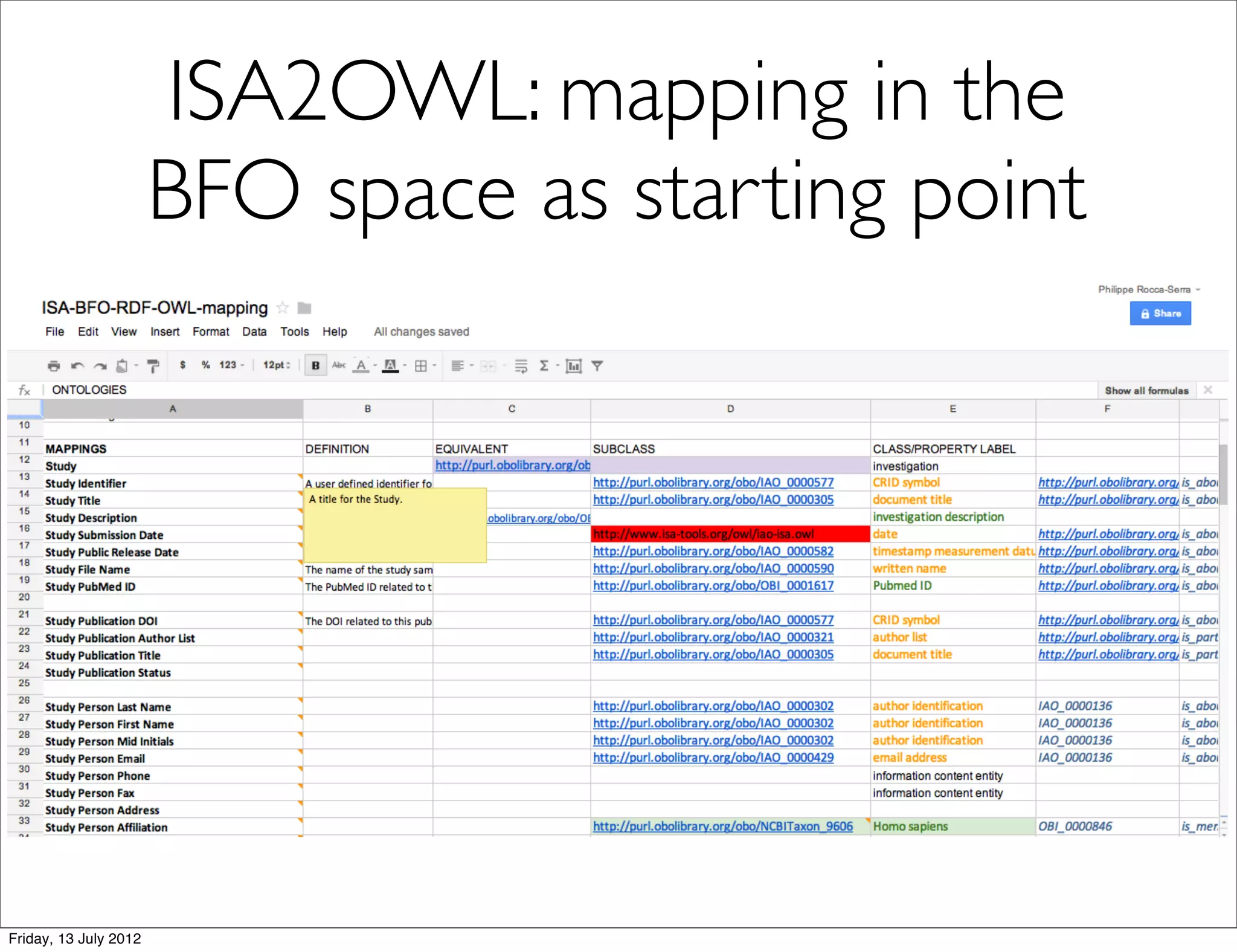Toggle bold formatting button
The width and height of the screenshot is (1237, 952).
point(315,365)
